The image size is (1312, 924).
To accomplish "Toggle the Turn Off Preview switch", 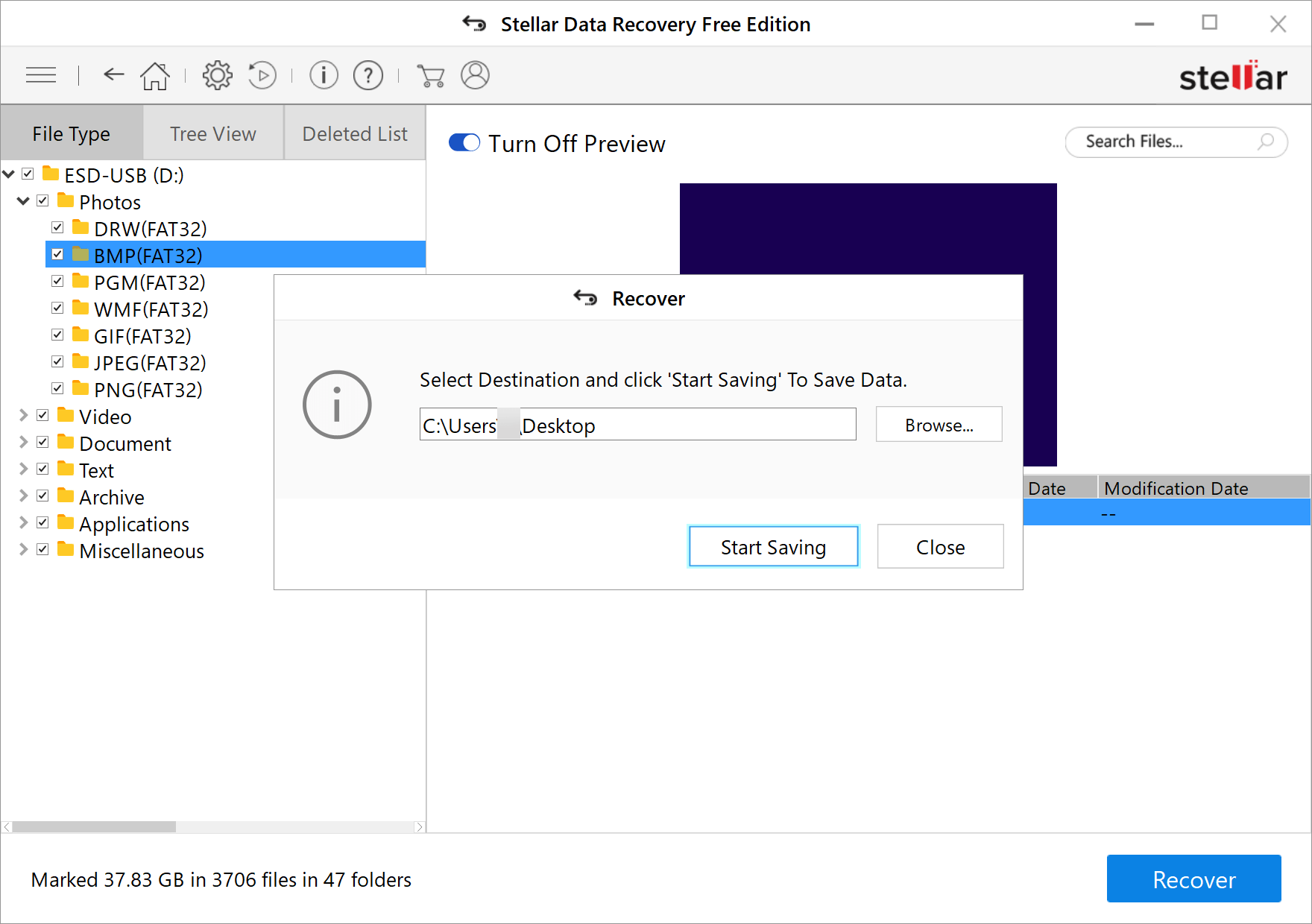I will (x=464, y=142).
